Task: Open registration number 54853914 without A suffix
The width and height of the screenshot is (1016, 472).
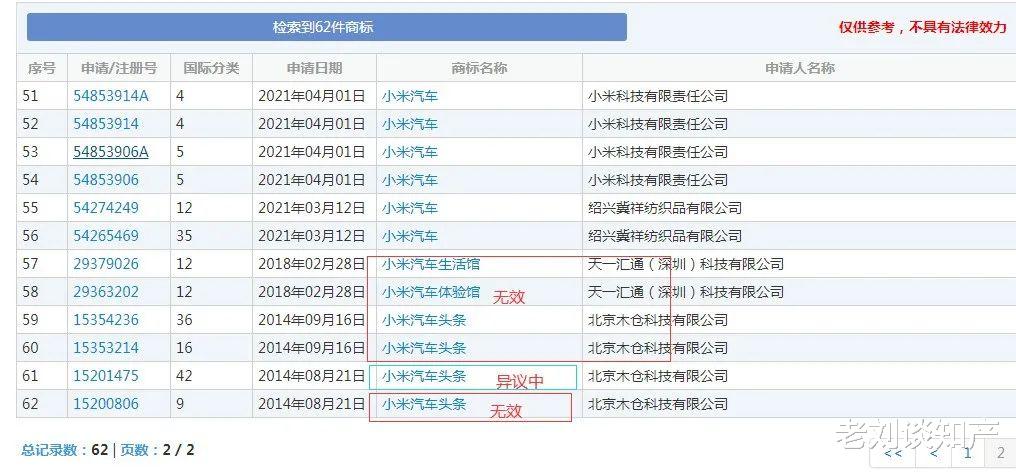Action: (x=106, y=124)
